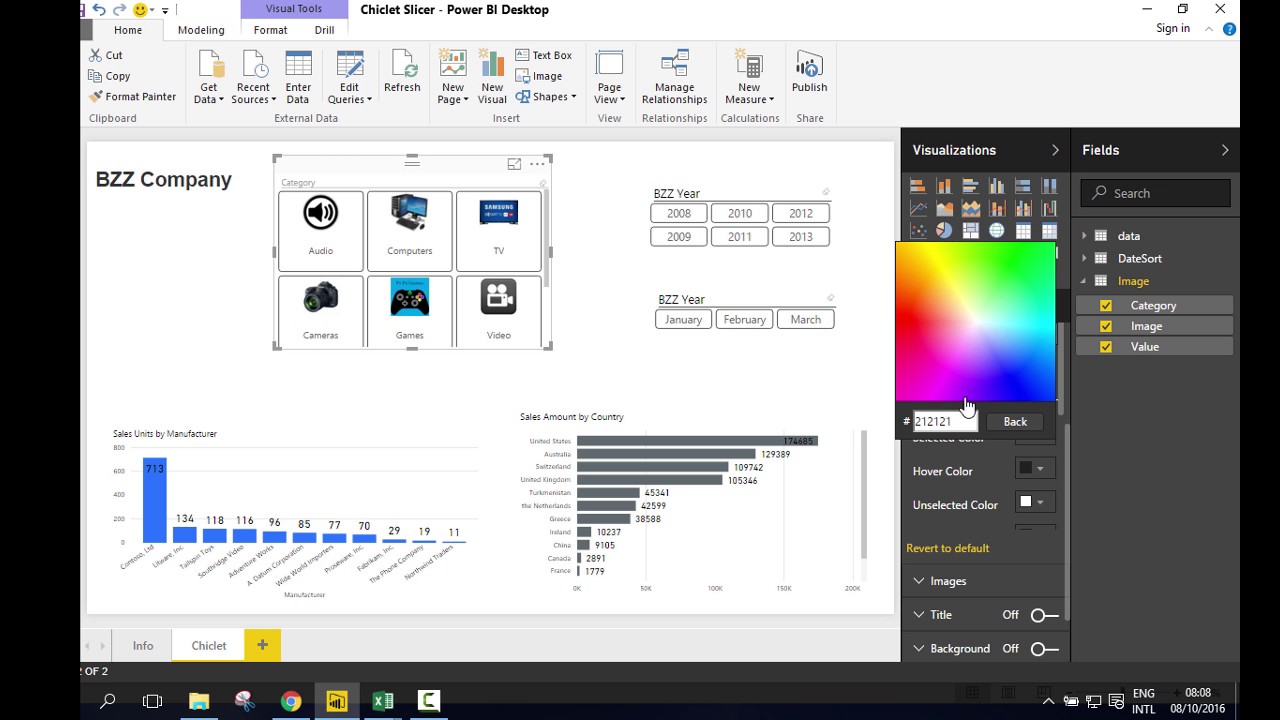The height and width of the screenshot is (720, 1280).
Task: Select the Scatter chart visualization
Action: coord(918,231)
